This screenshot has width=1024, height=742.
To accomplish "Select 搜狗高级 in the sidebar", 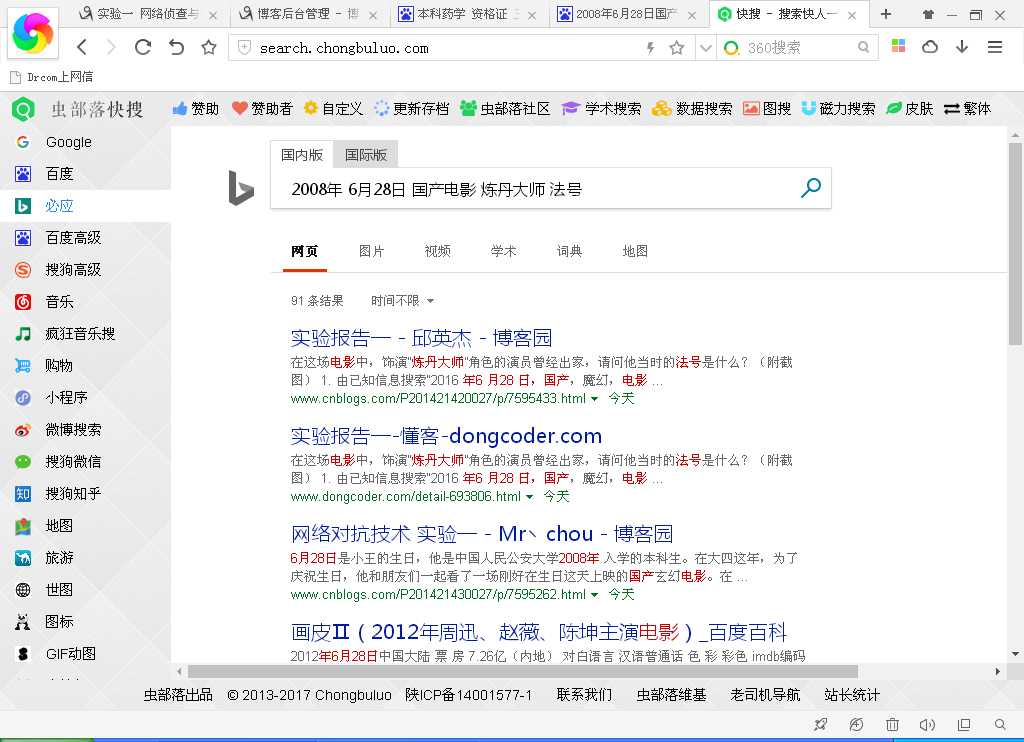I will click(x=86, y=270).
